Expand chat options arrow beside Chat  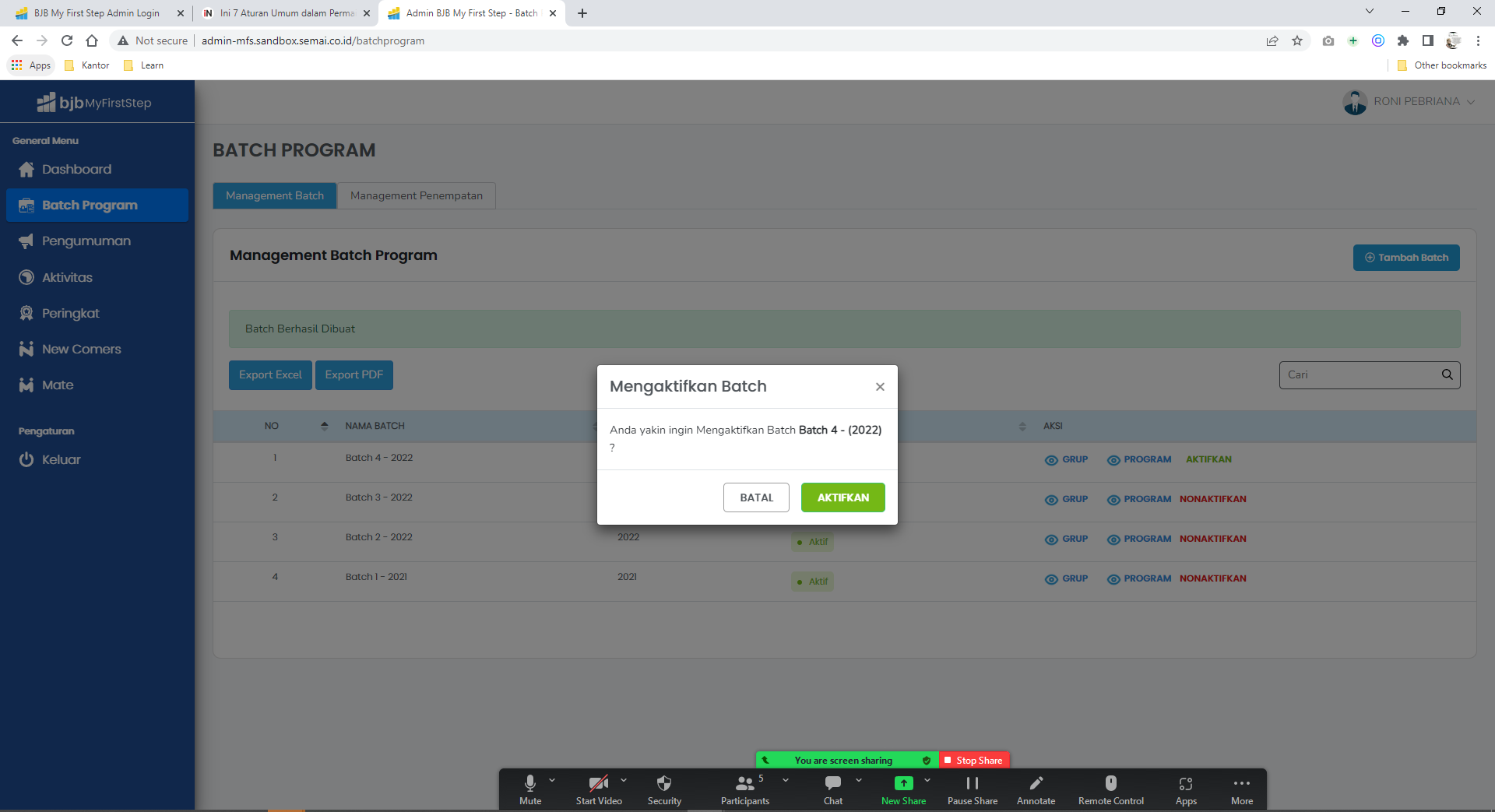[859, 780]
